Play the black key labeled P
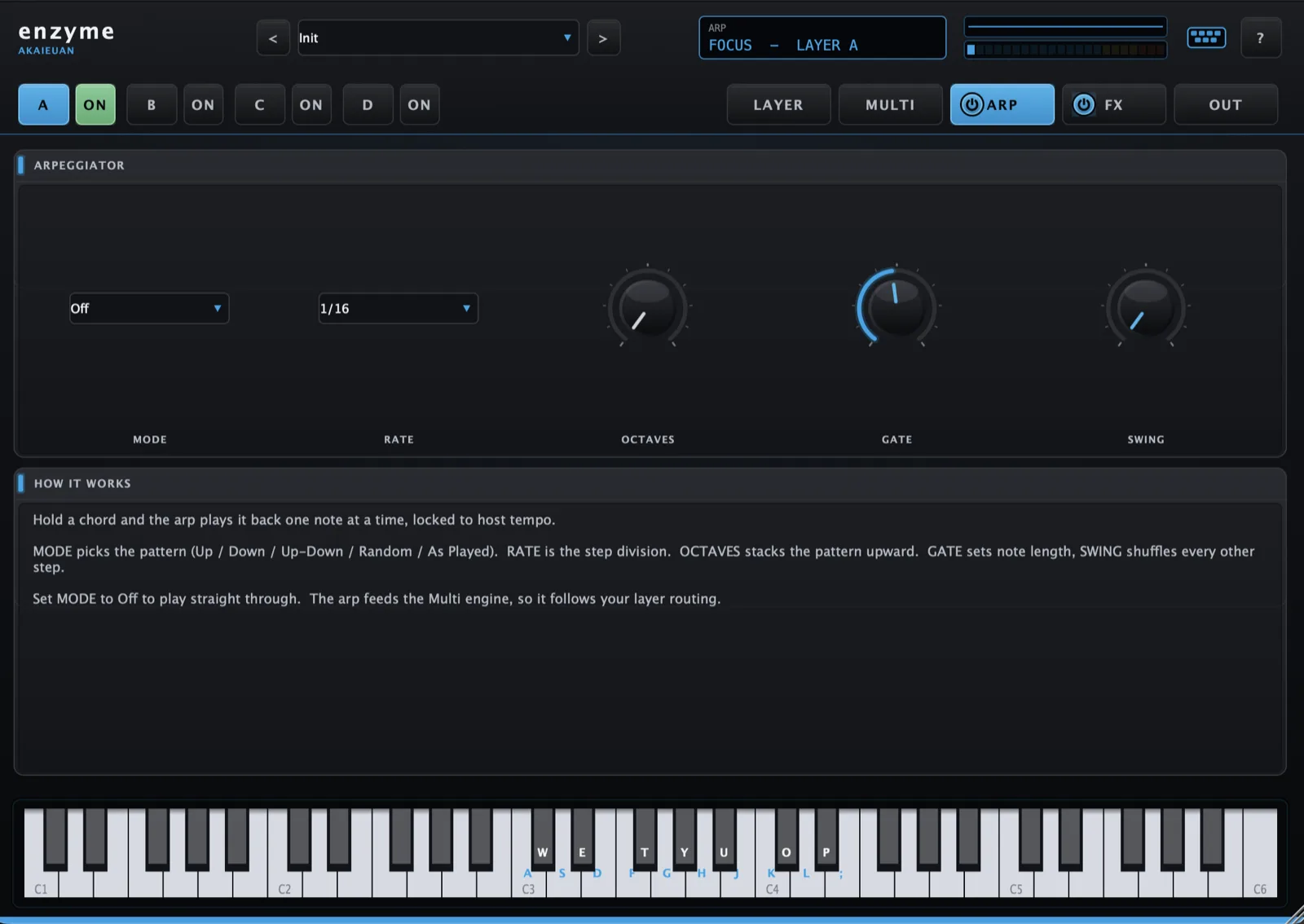1304x924 pixels. (826, 839)
